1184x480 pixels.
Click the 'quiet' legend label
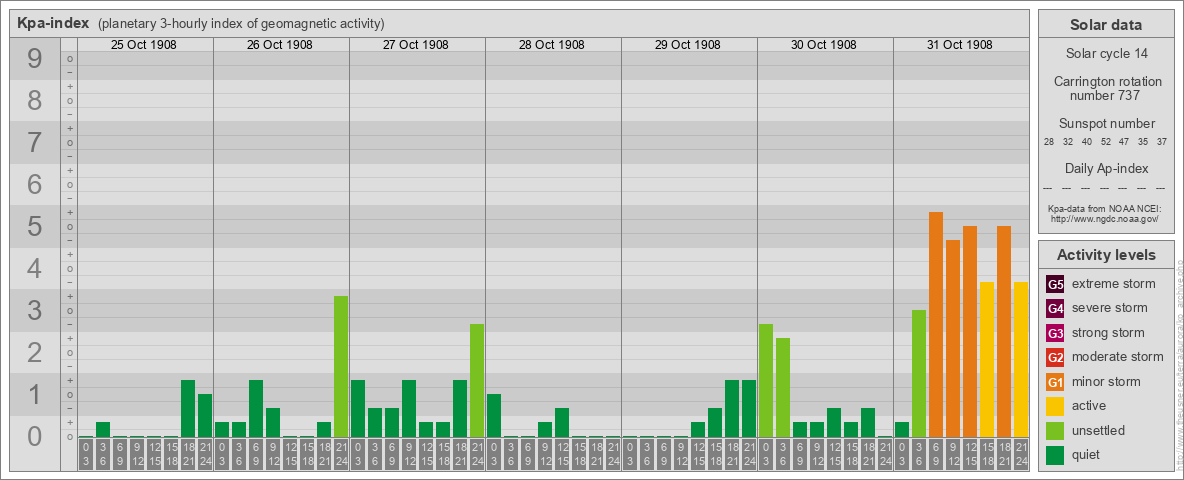(1088, 455)
